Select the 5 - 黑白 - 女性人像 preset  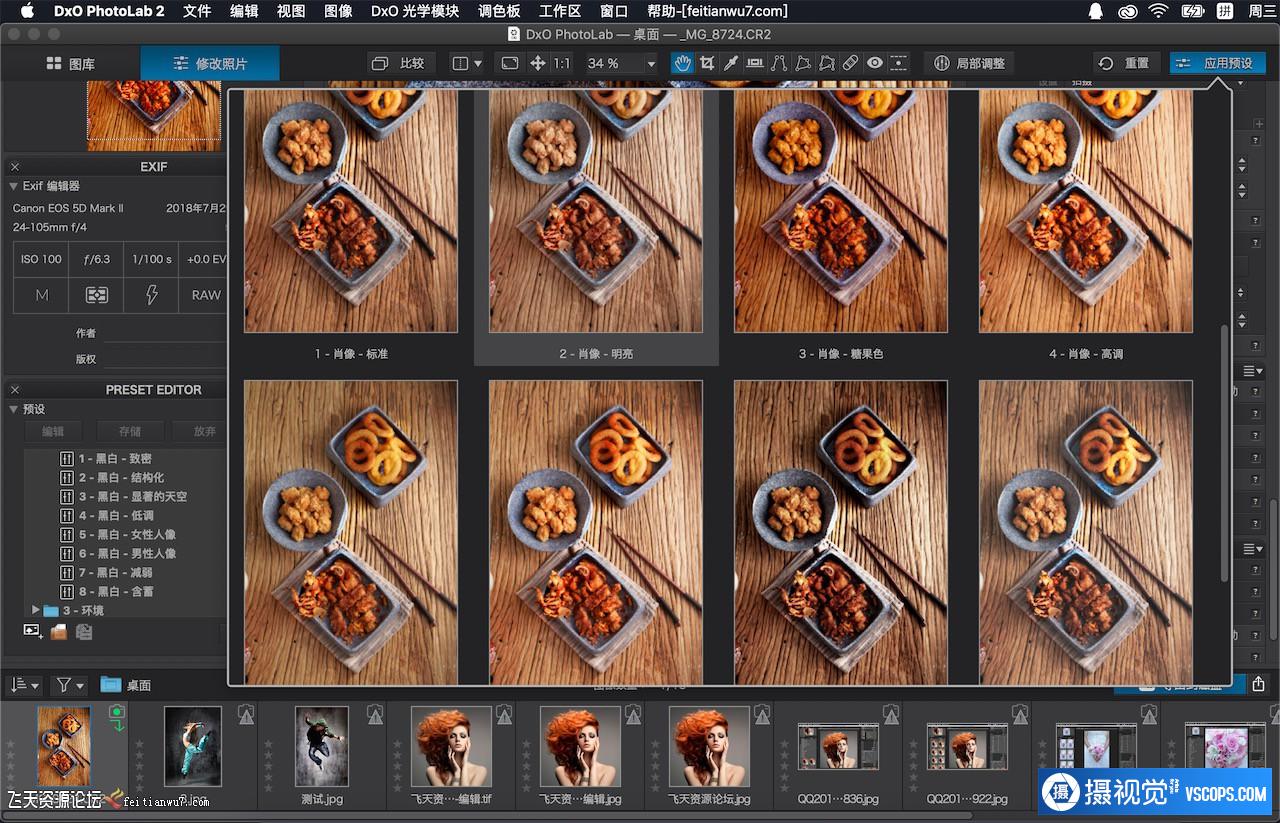point(127,534)
